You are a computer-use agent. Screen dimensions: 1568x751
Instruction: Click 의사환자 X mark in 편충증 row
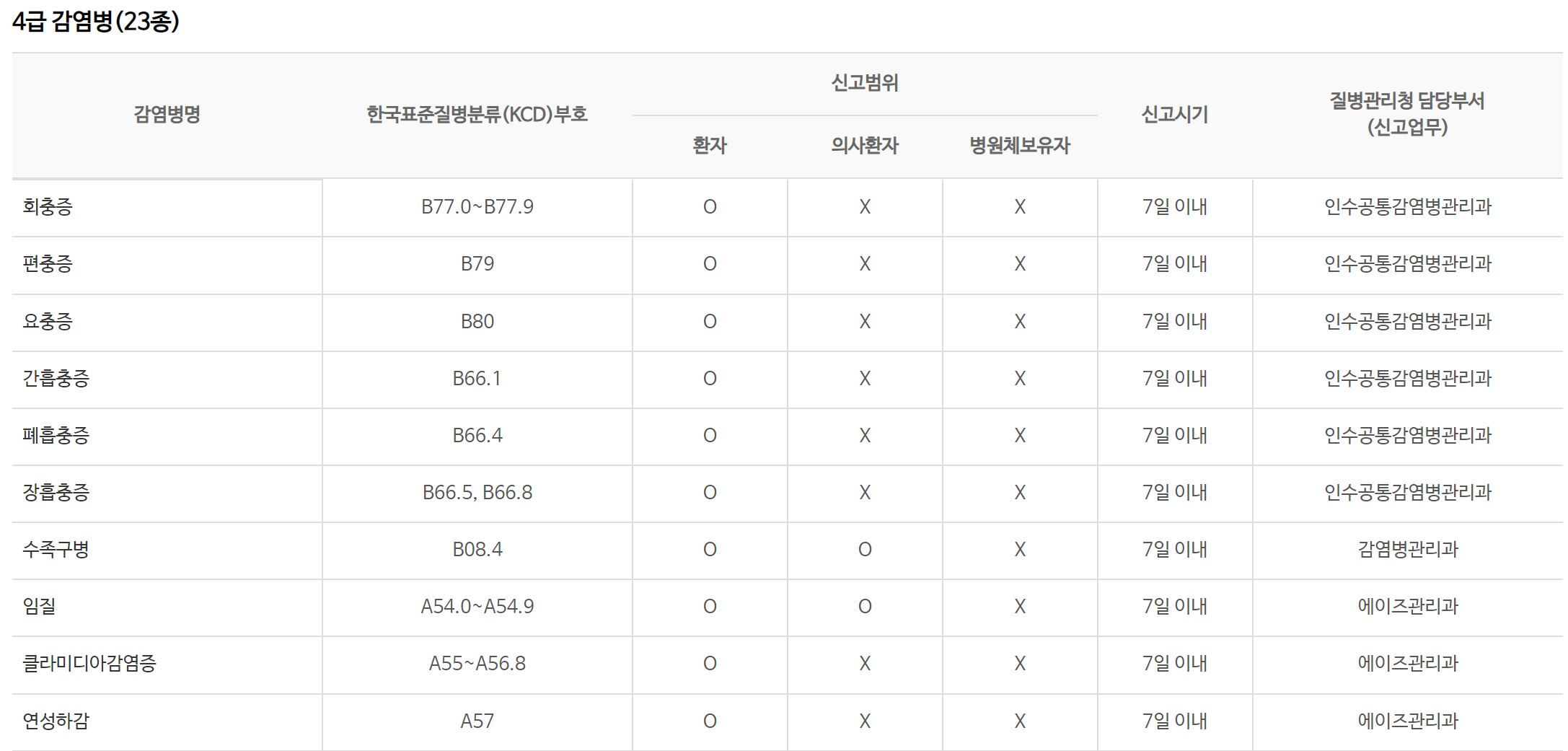[x=865, y=264]
